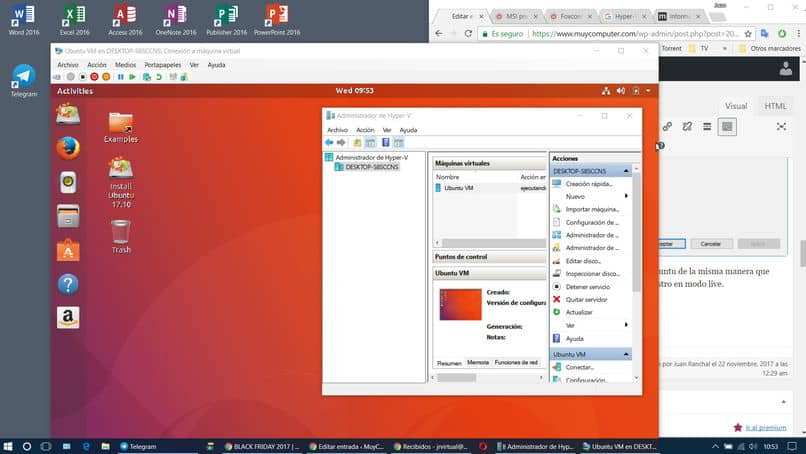Collapse the DESKTOP-S8SCCNS actions section
This screenshot has height=454, width=806.
click(626, 171)
